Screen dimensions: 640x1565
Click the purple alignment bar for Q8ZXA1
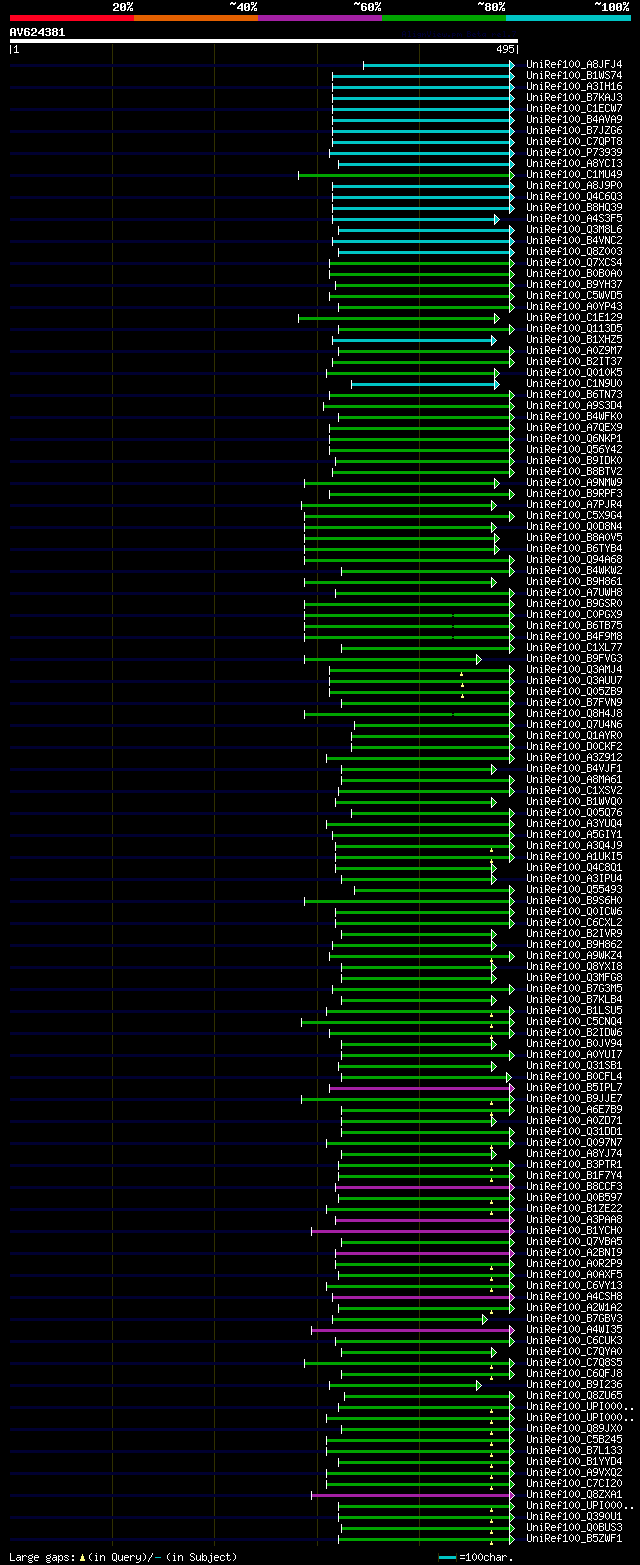(411, 1494)
